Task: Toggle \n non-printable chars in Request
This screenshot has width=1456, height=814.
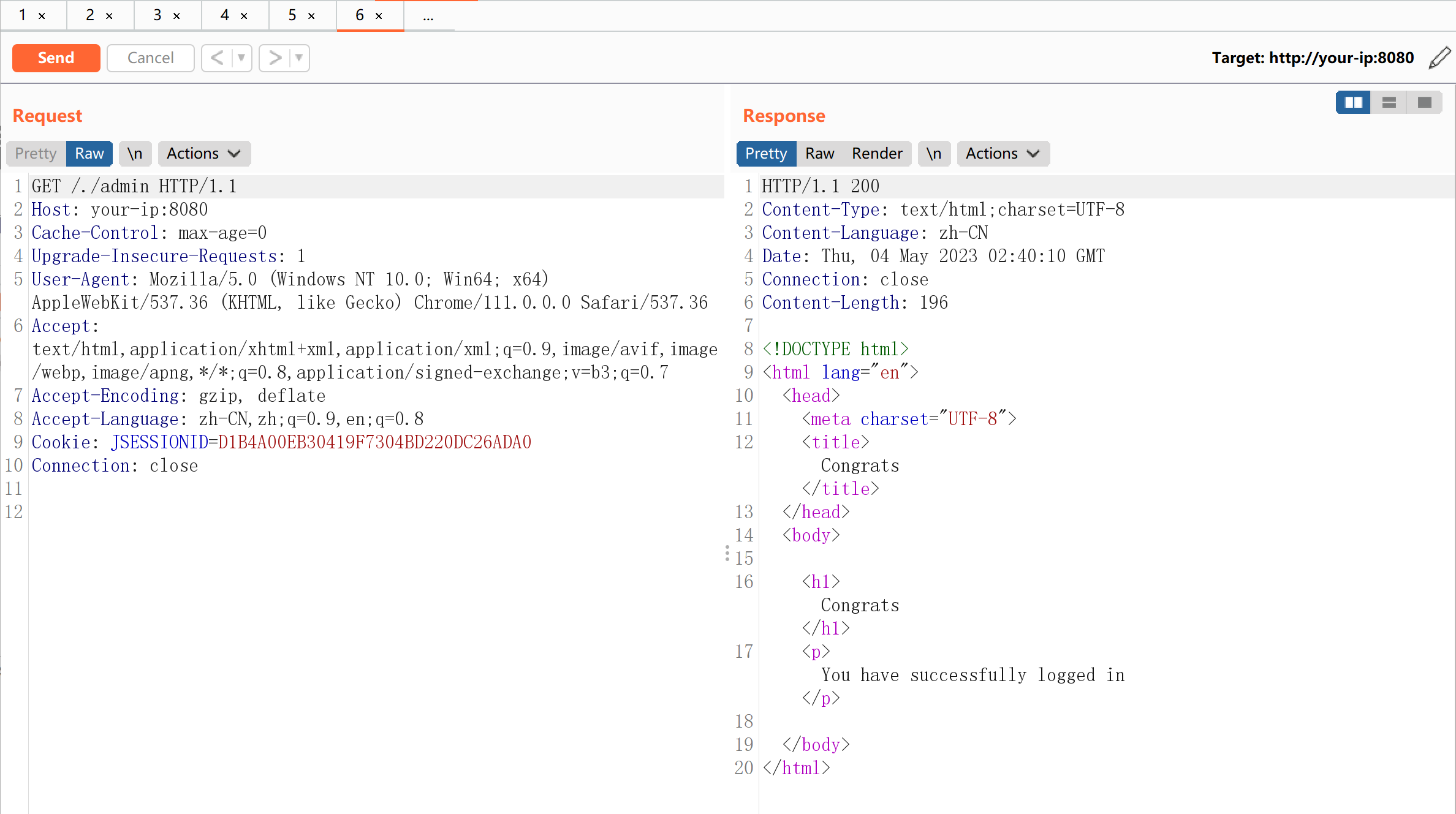Action: (x=135, y=154)
